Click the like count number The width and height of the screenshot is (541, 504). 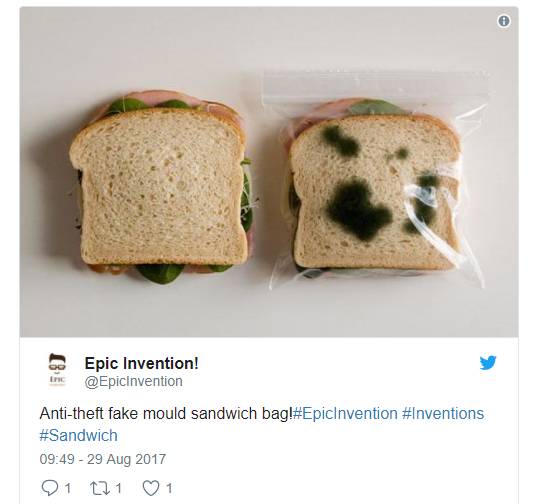tap(169, 488)
